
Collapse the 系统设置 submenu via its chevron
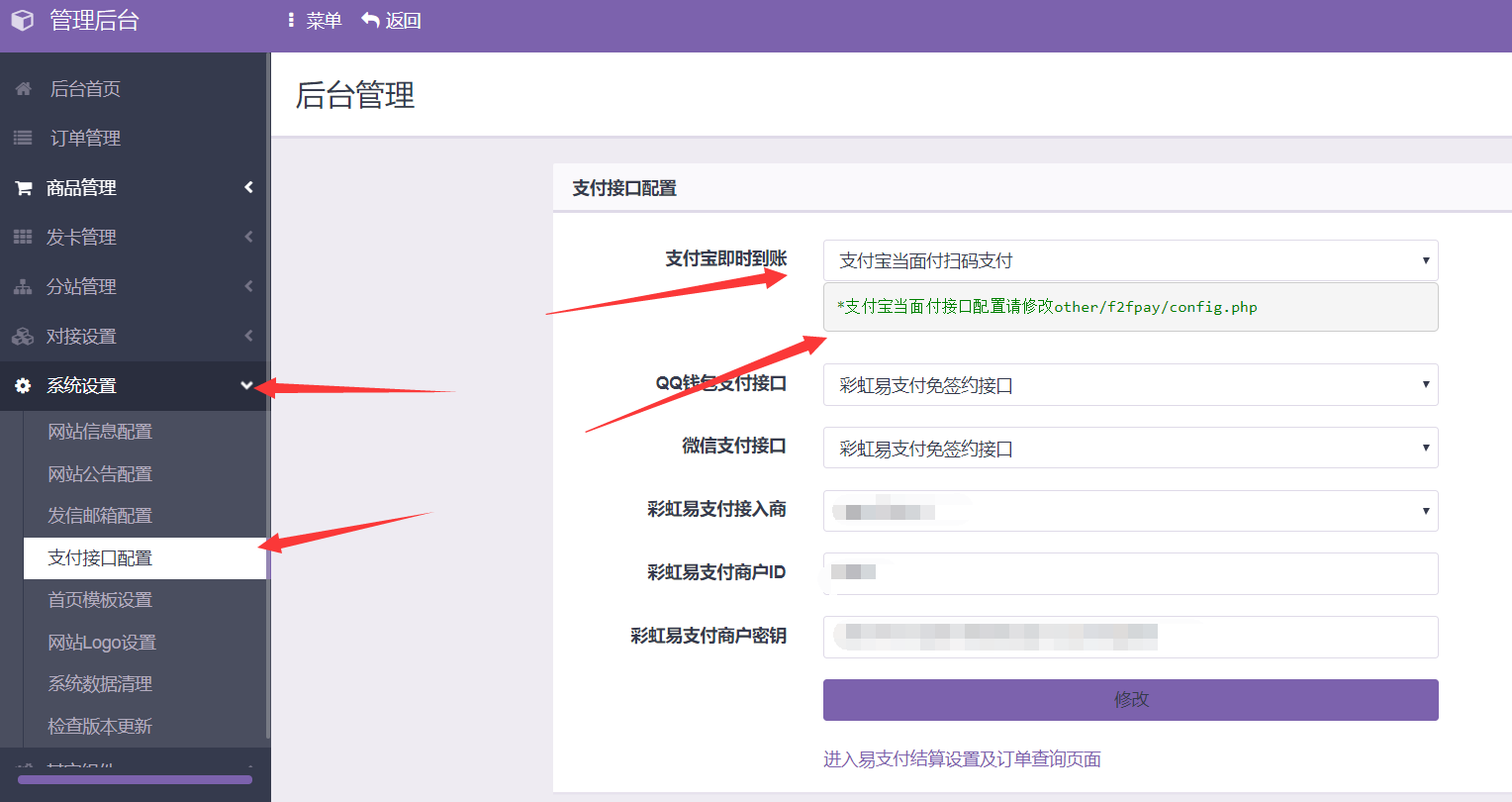tap(247, 386)
